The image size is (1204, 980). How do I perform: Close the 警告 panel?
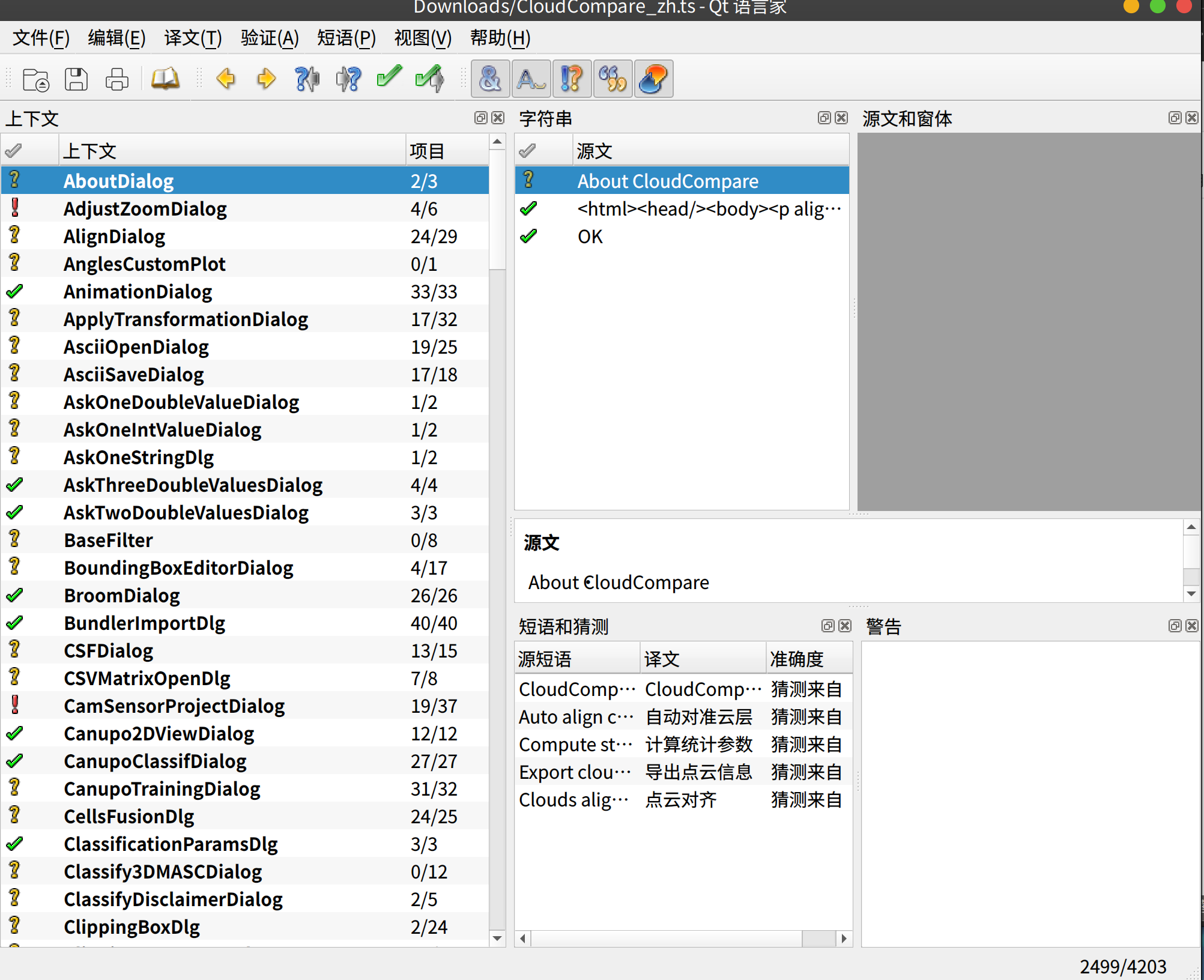click(x=1192, y=626)
